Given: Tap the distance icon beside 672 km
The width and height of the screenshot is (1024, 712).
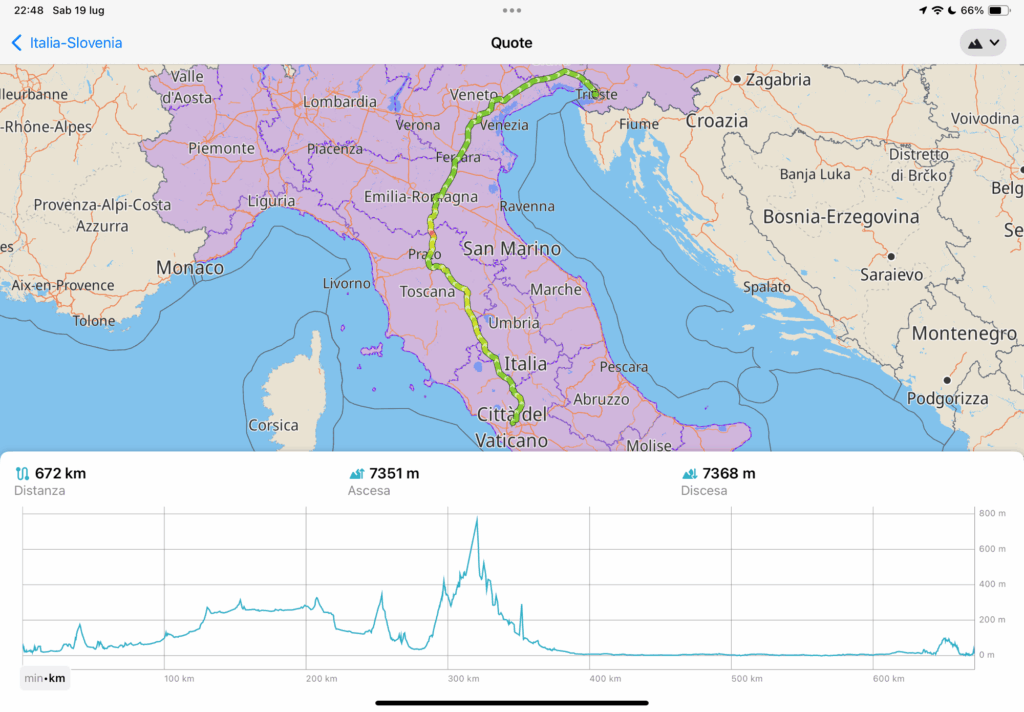Looking at the screenshot, I should point(22,474).
